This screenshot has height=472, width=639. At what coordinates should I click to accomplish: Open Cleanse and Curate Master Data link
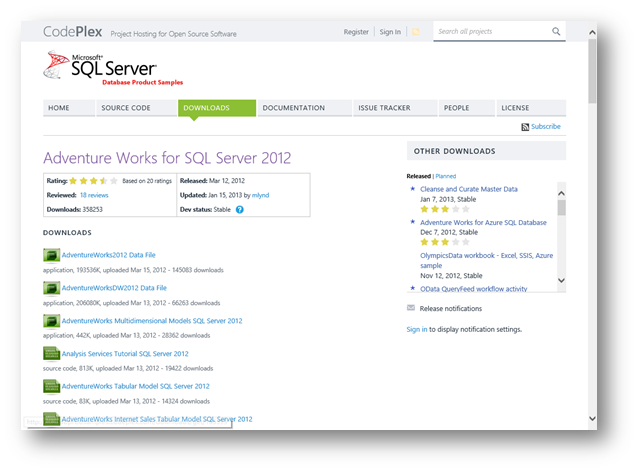click(x=469, y=189)
